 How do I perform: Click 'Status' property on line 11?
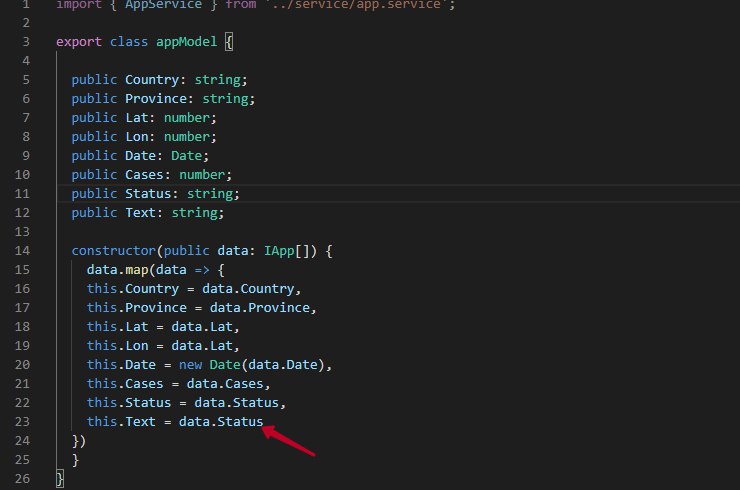coord(148,194)
